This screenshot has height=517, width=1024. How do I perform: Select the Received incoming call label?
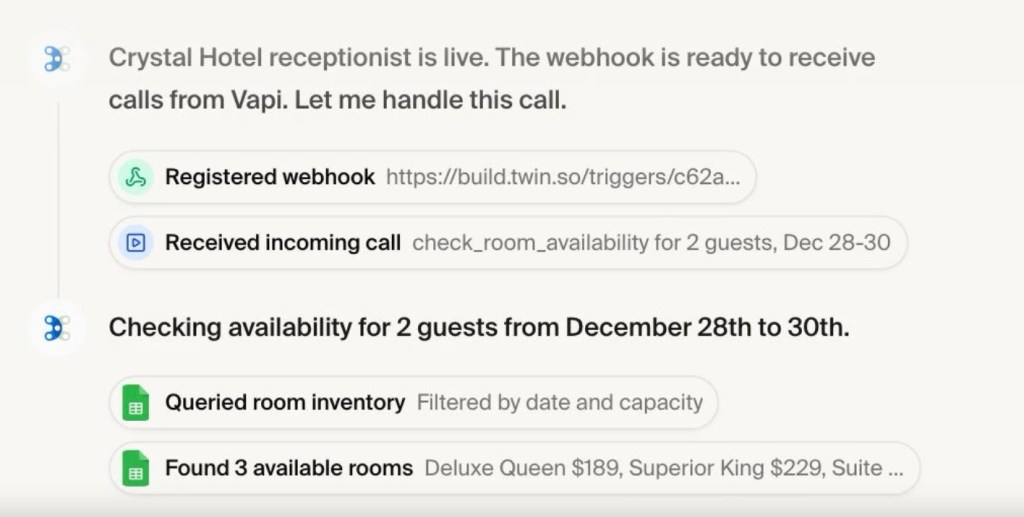click(x=283, y=242)
